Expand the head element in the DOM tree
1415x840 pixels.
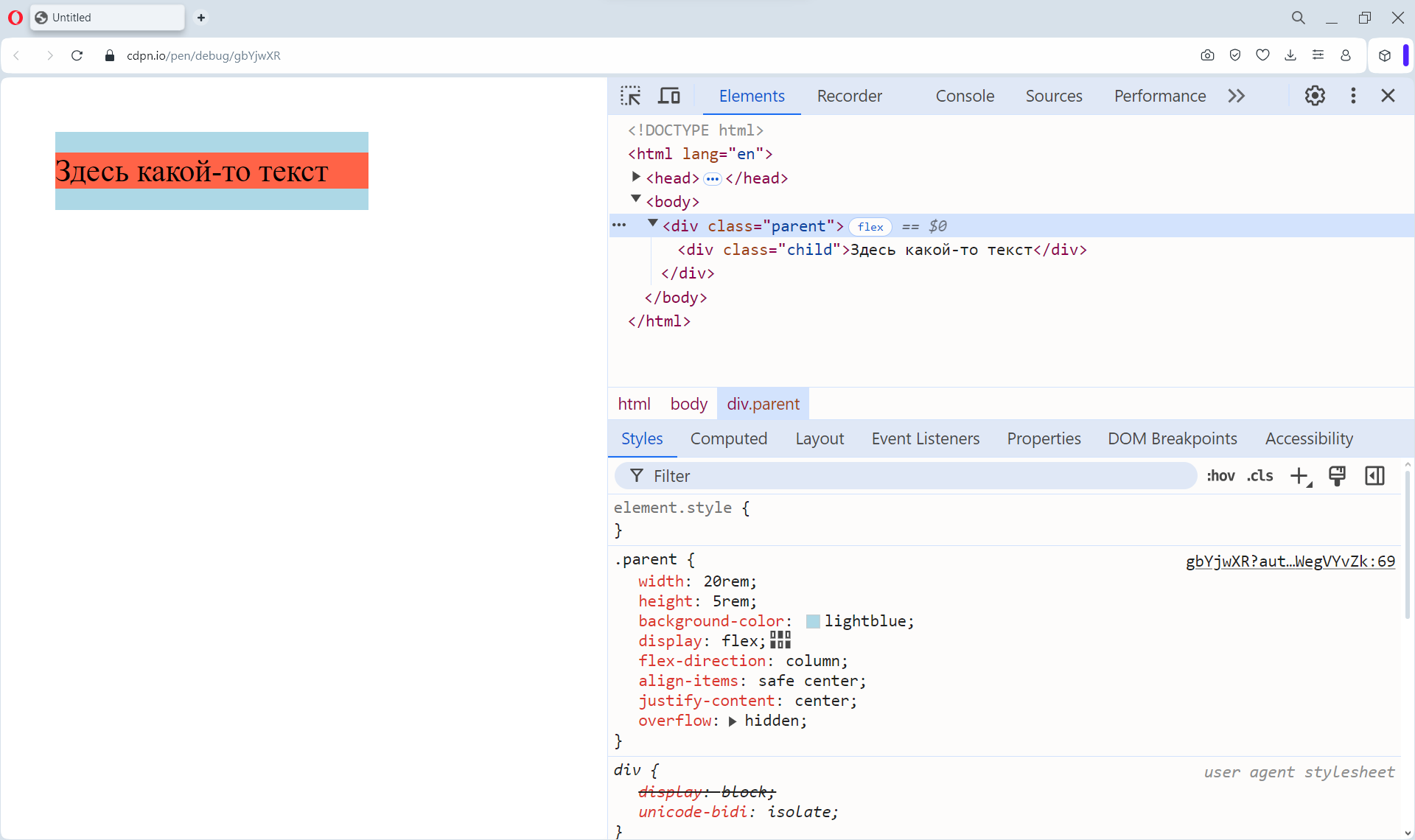635,177
